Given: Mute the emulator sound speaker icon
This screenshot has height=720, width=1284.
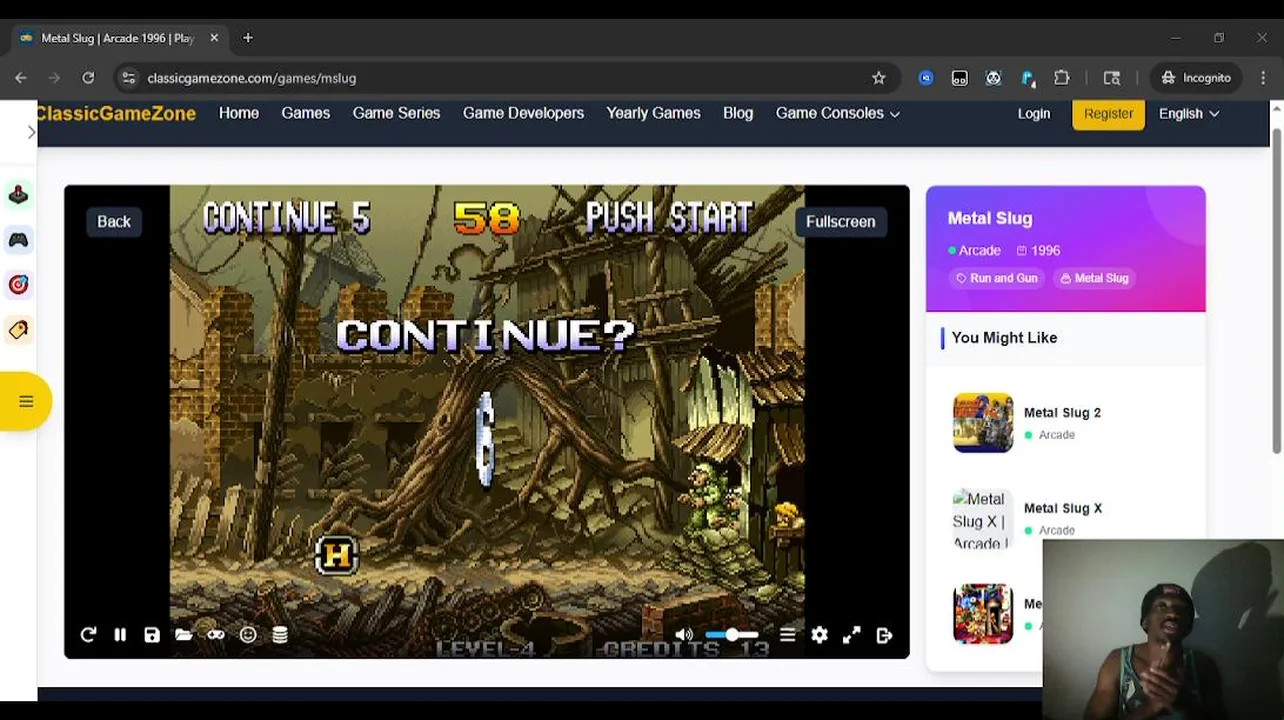Looking at the screenshot, I should pyautogui.click(x=684, y=635).
